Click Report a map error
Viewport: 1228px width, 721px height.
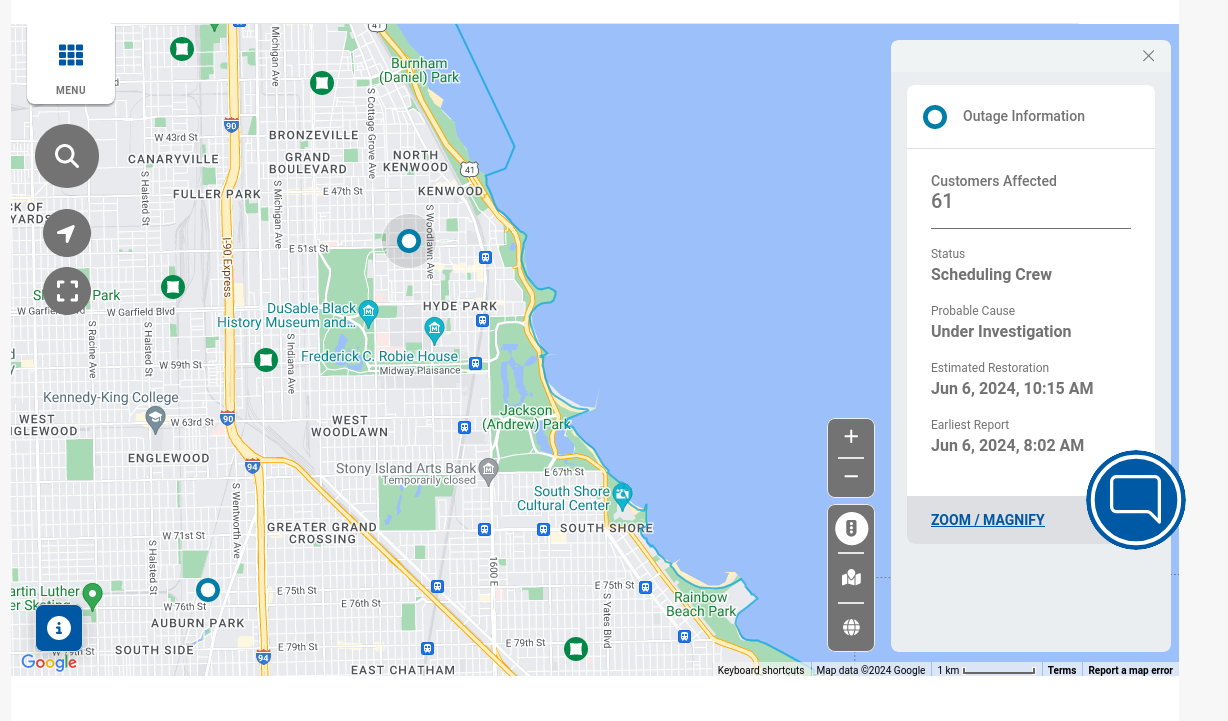pyautogui.click(x=1130, y=670)
